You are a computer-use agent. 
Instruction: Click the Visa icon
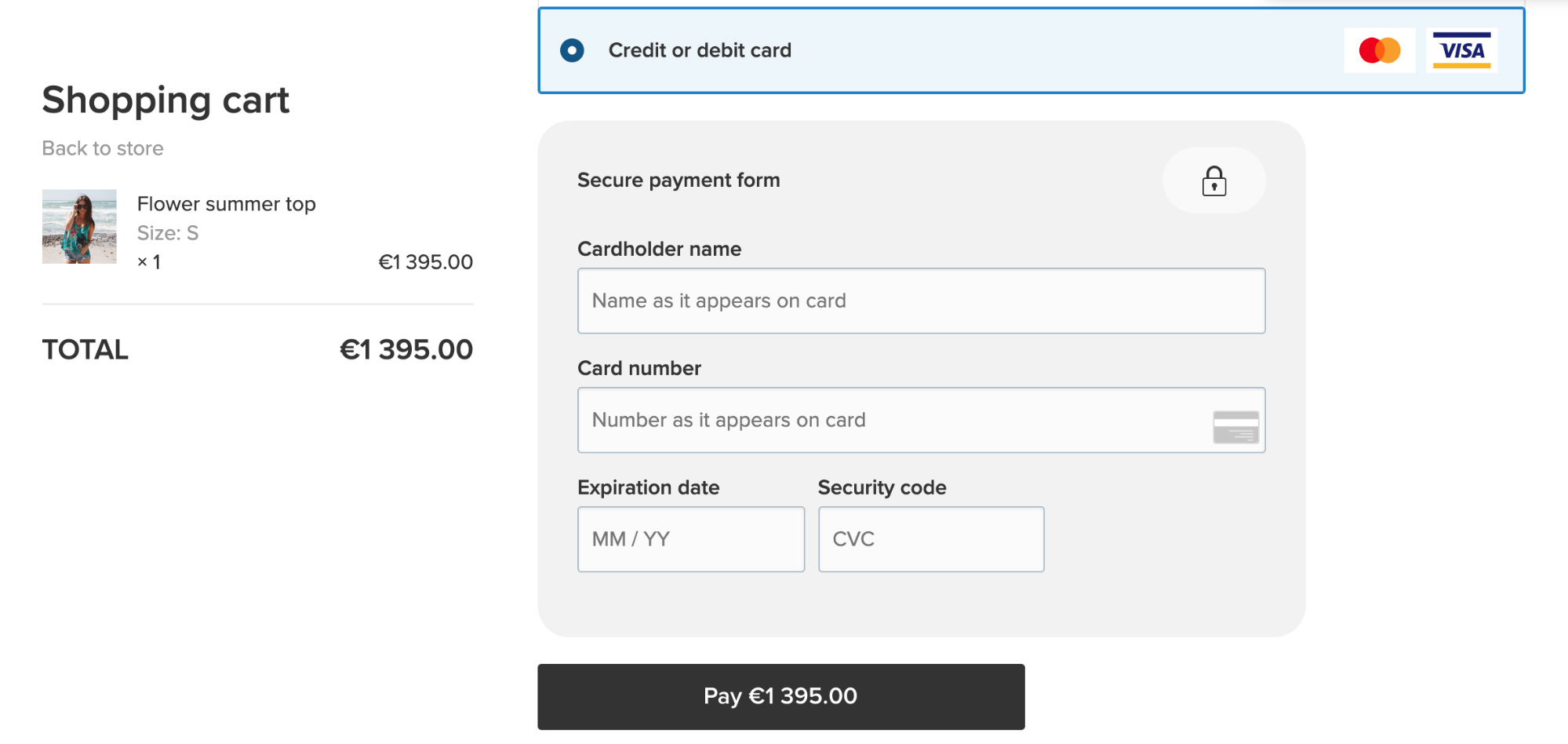pos(1461,50)
